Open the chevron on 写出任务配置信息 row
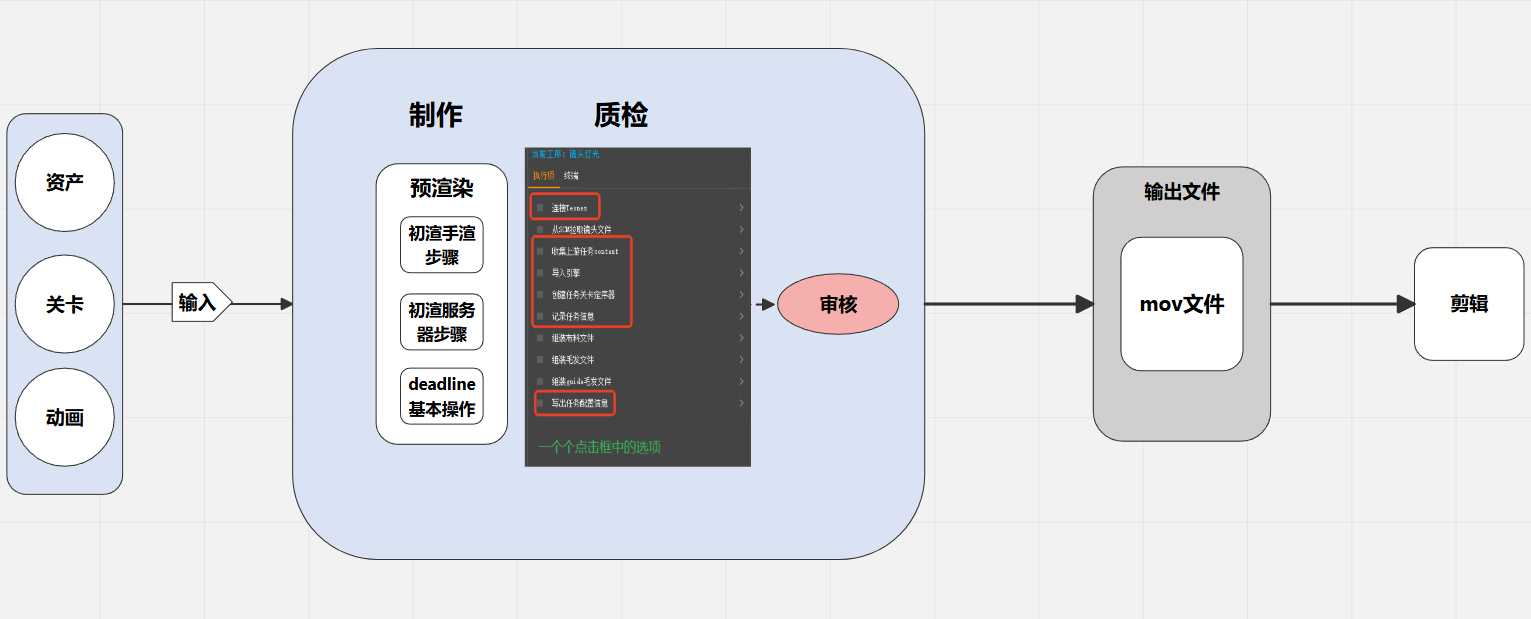Viewport: 1531px width, 619px height. click(742, 403)
